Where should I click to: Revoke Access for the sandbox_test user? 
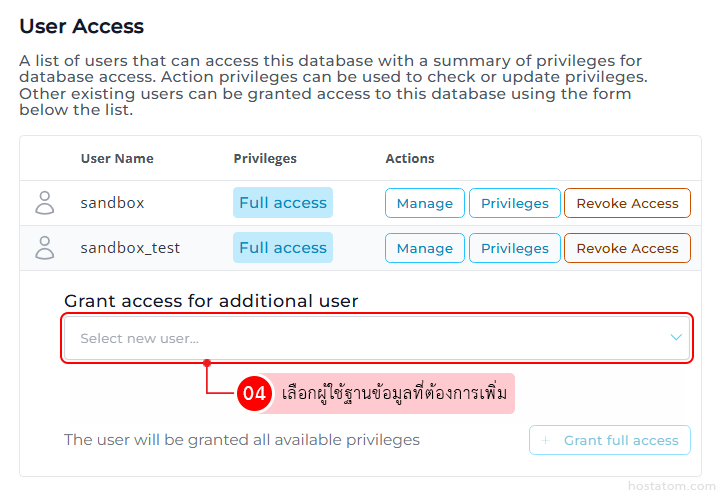click(627, 248)
